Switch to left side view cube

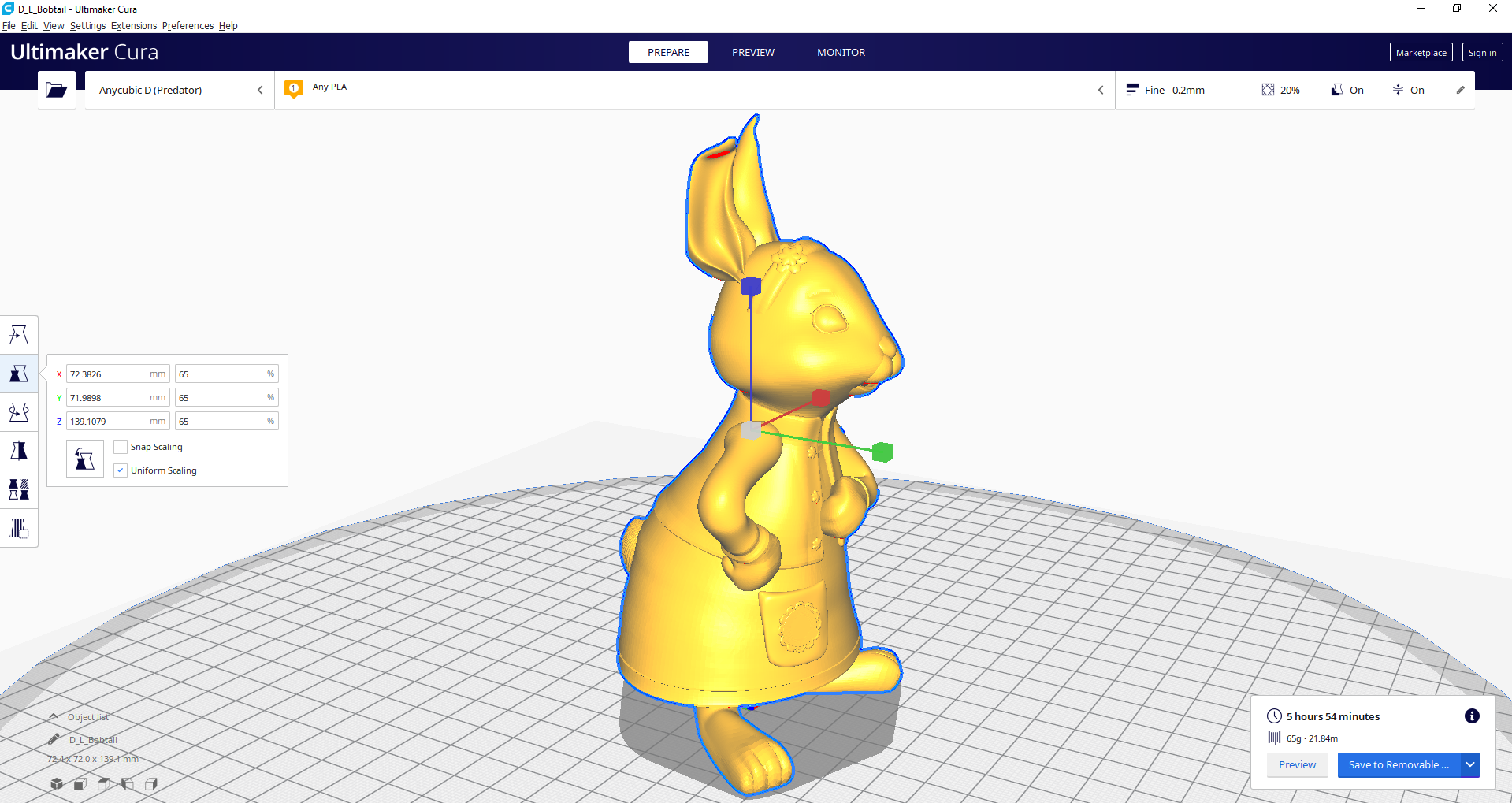pyautogui.click(x=128, y=783)
